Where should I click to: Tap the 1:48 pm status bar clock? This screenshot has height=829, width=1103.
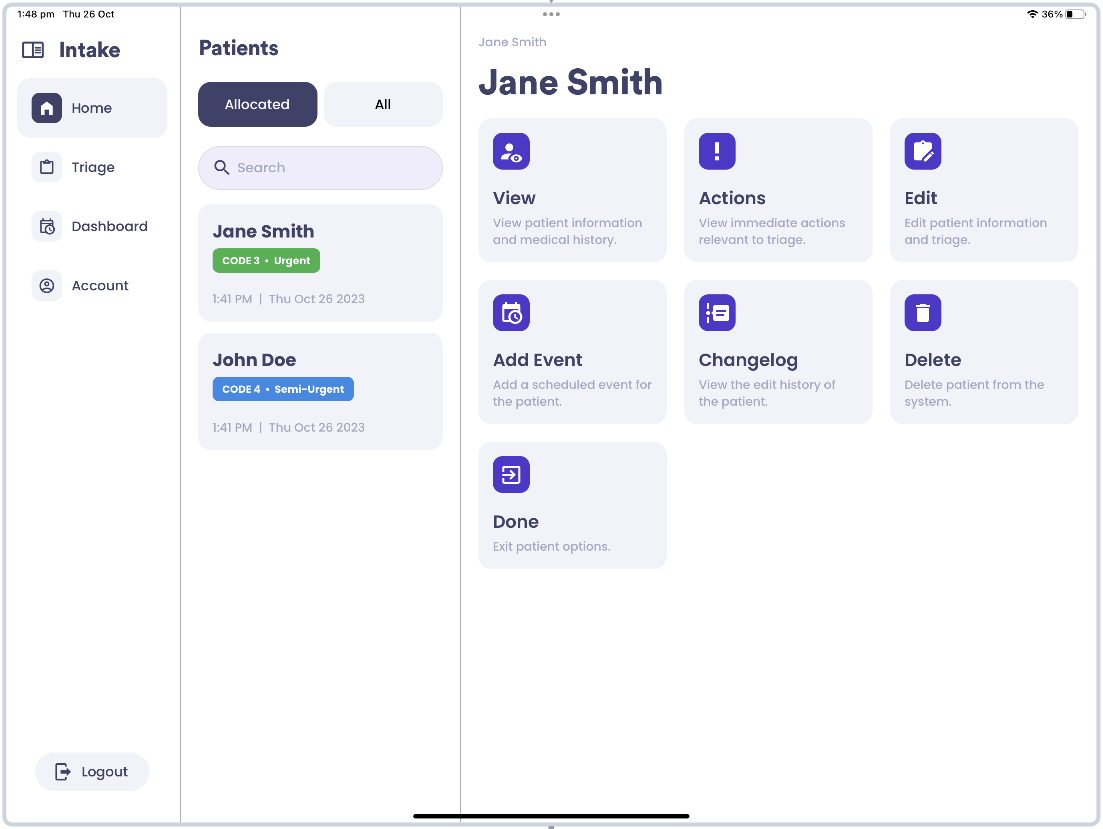(x=36, y=14)
